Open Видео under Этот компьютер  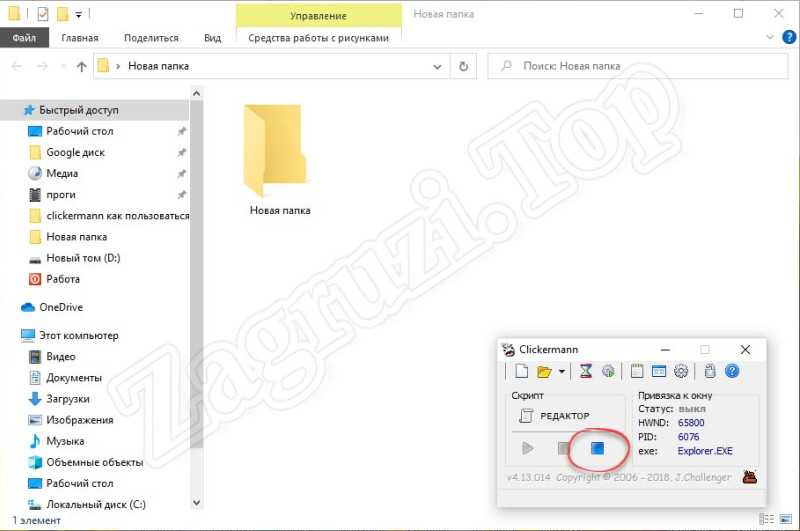[61, 357]
